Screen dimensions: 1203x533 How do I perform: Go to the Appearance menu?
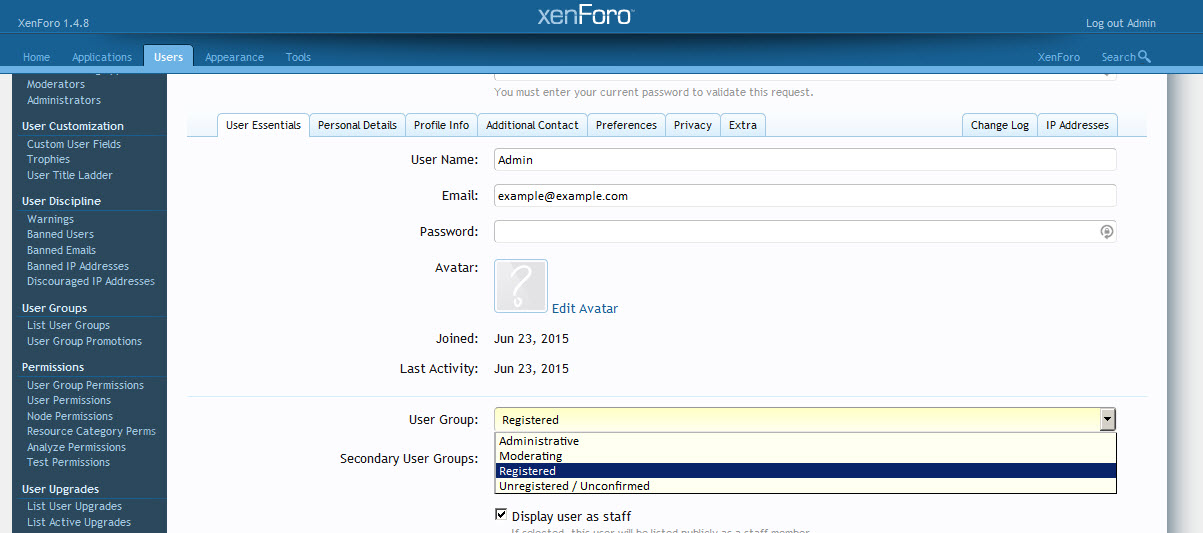pyautogui.click(x=234, y=57)
